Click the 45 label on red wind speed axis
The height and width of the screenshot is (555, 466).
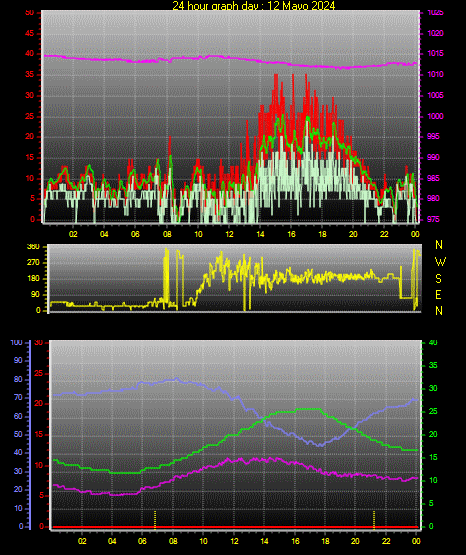[x=29, y=33]
